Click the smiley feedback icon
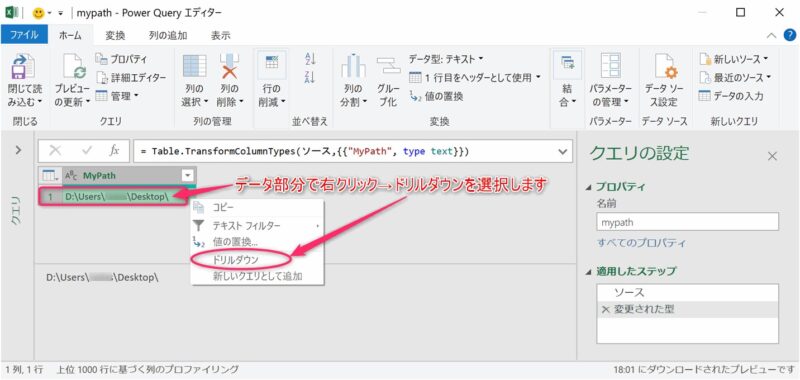Image resolution: width=800 pixels, height=380 pixels. (x=38, y=13)
